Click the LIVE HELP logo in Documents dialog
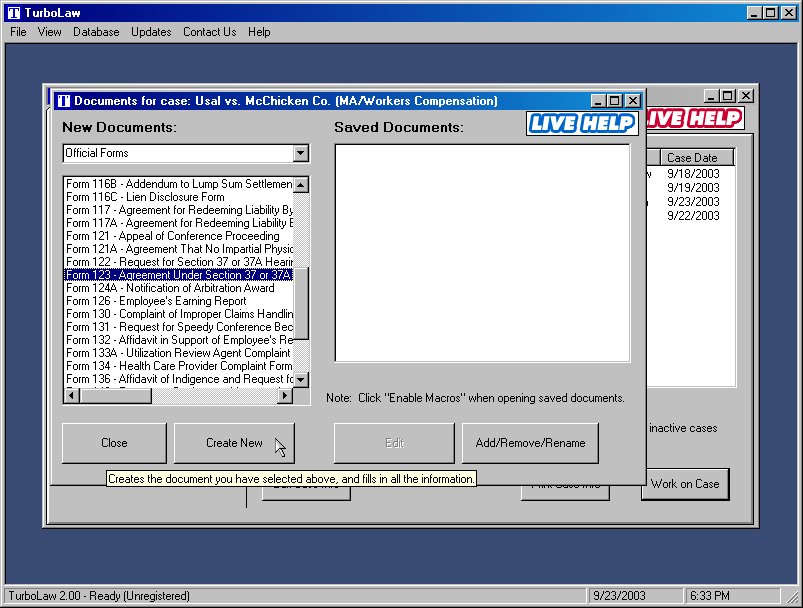 (x=582, y=123)
